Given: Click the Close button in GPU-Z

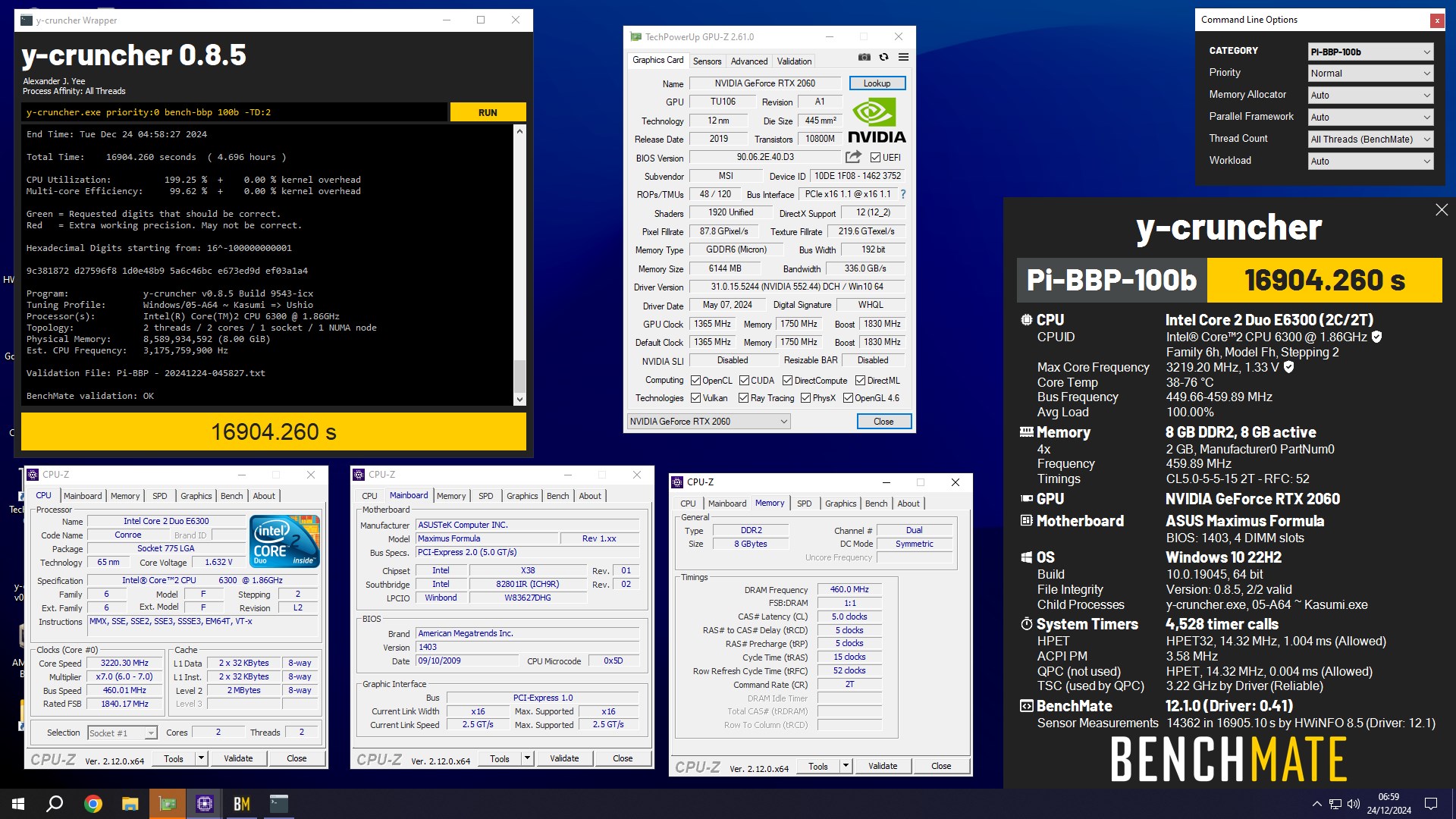Looking at the screenshot, I should click(x=883, y=422).
